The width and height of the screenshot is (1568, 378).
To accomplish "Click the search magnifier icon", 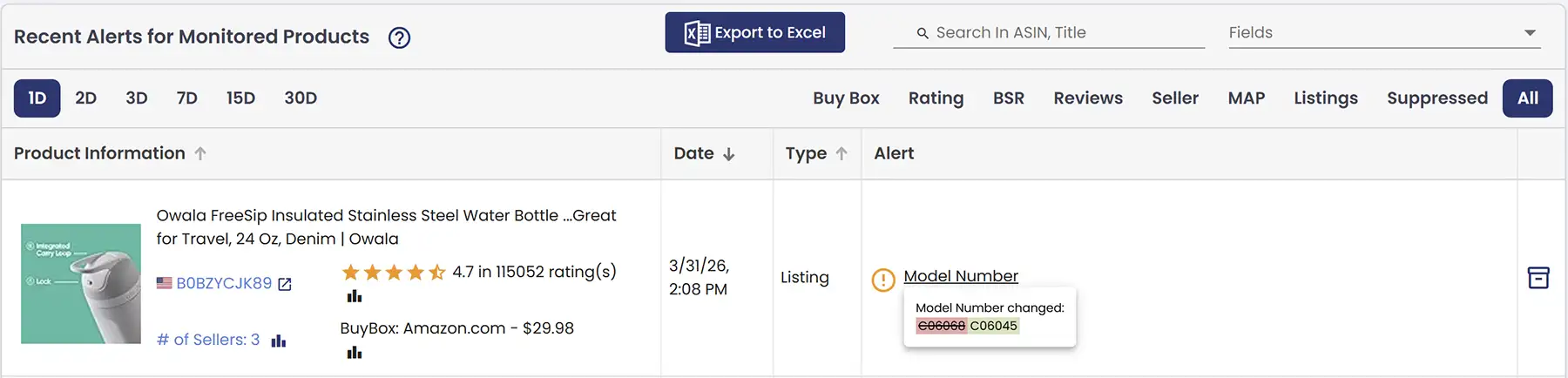I will point(923,33).
